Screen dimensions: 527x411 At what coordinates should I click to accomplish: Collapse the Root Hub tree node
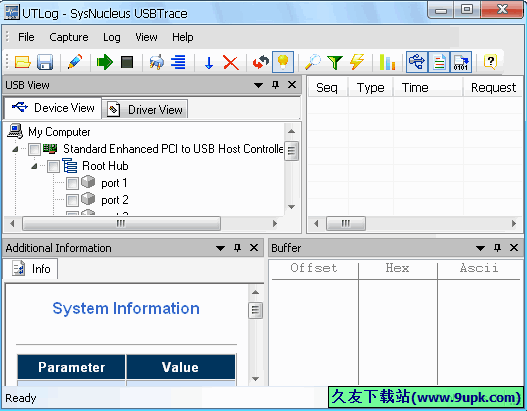tap(34, 166)
